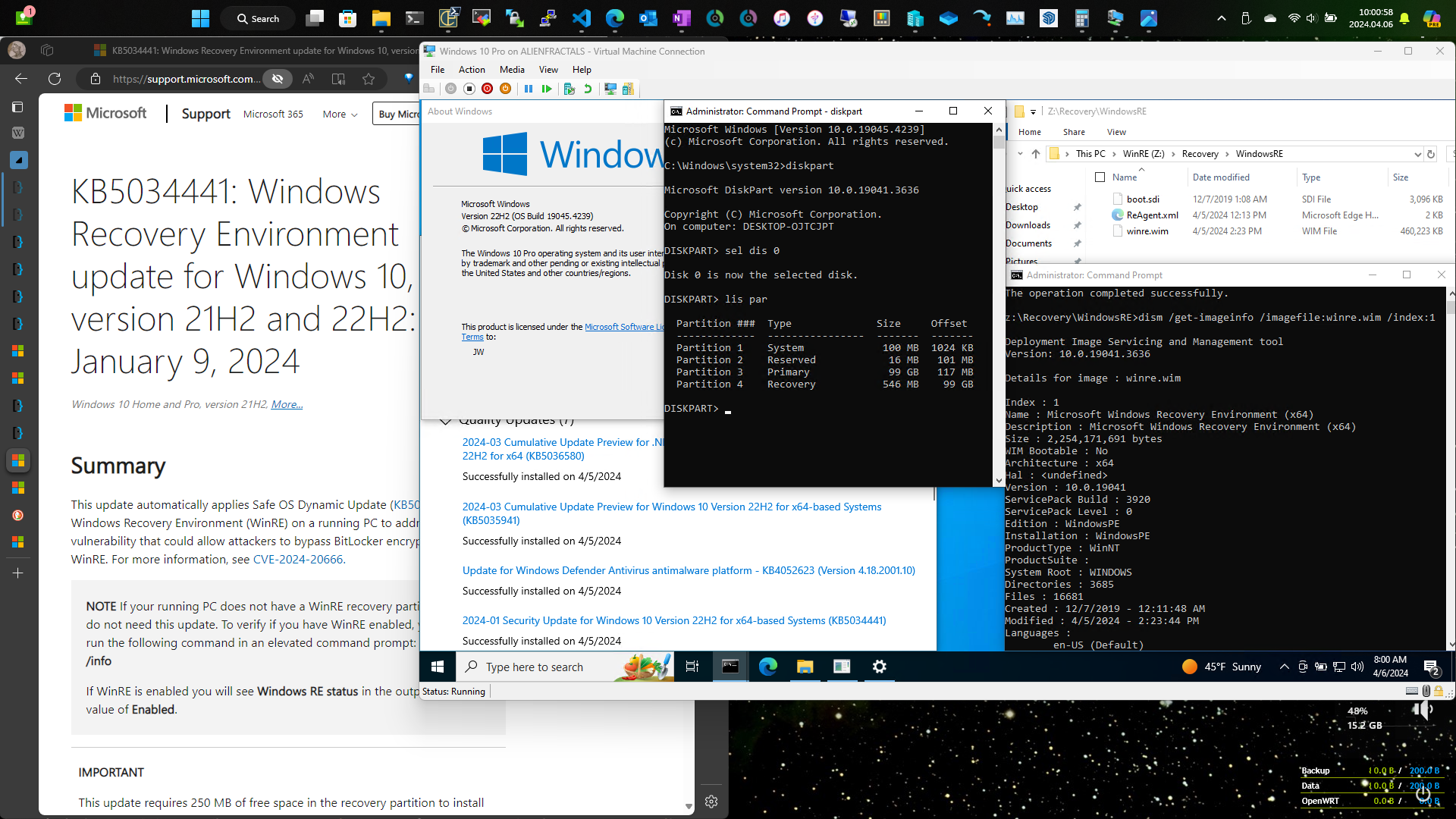Open the VM Help menu
The width and height of the screenshot is (1456, 819).
(582, 70)
